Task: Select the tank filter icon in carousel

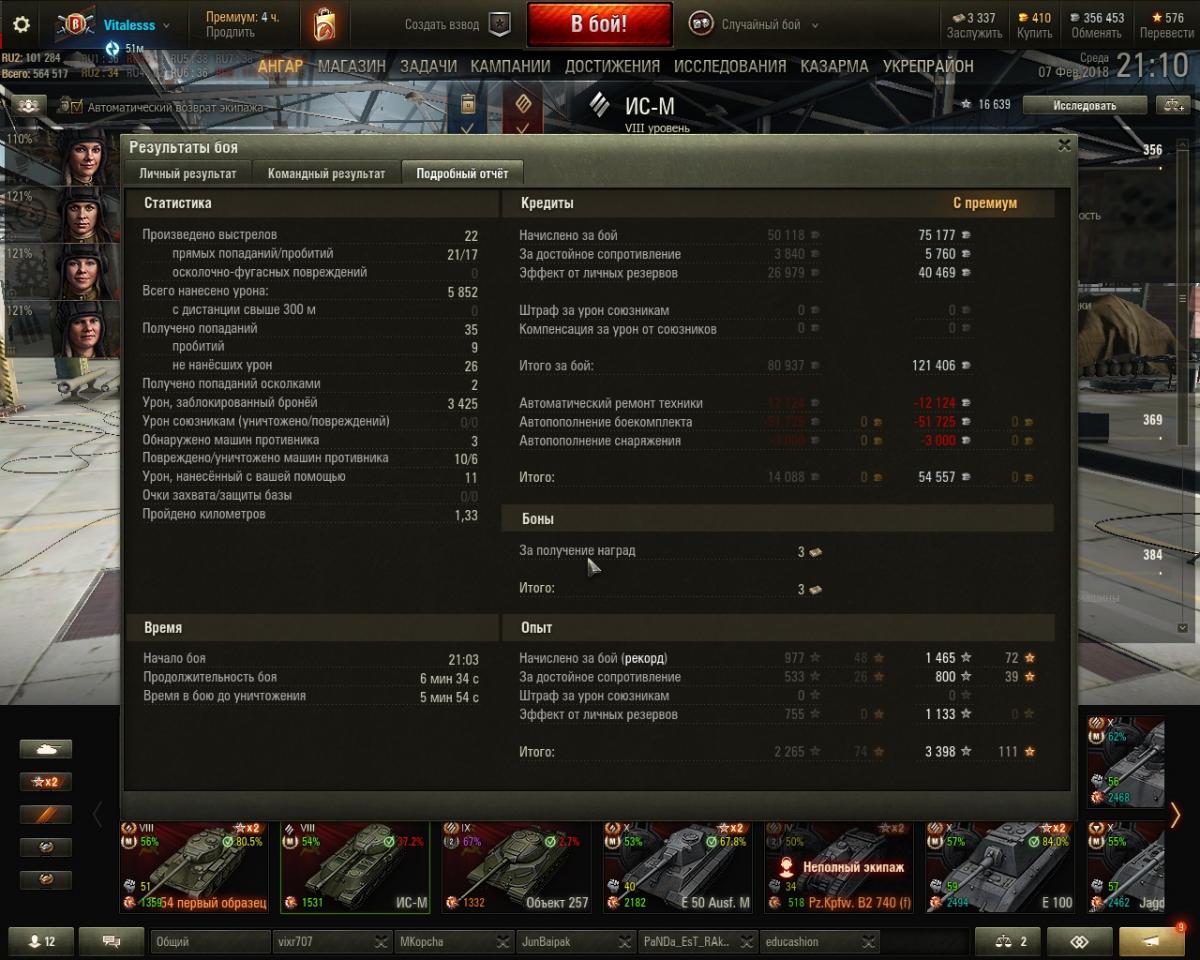Action: pos(46,749)
